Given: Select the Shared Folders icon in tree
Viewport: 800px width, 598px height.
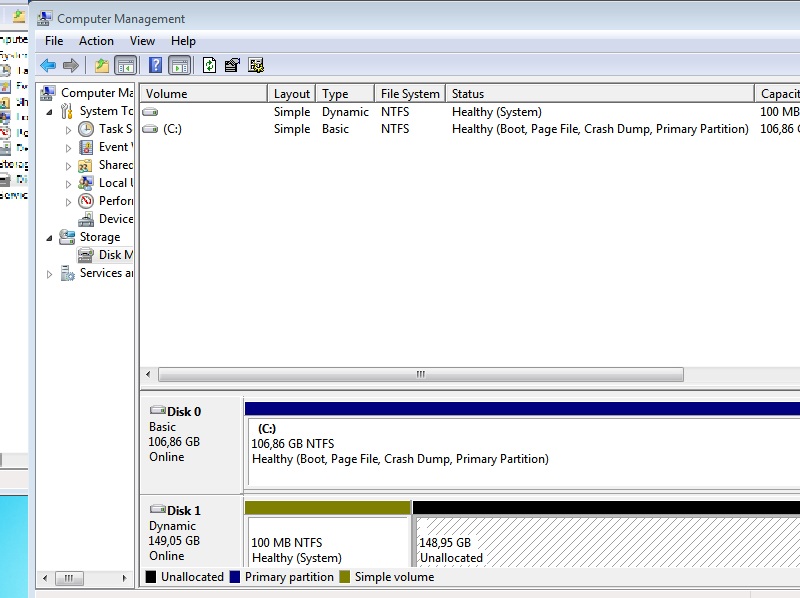Looking at the screenshot, I should pyautogui.click(x=85, y=165).
